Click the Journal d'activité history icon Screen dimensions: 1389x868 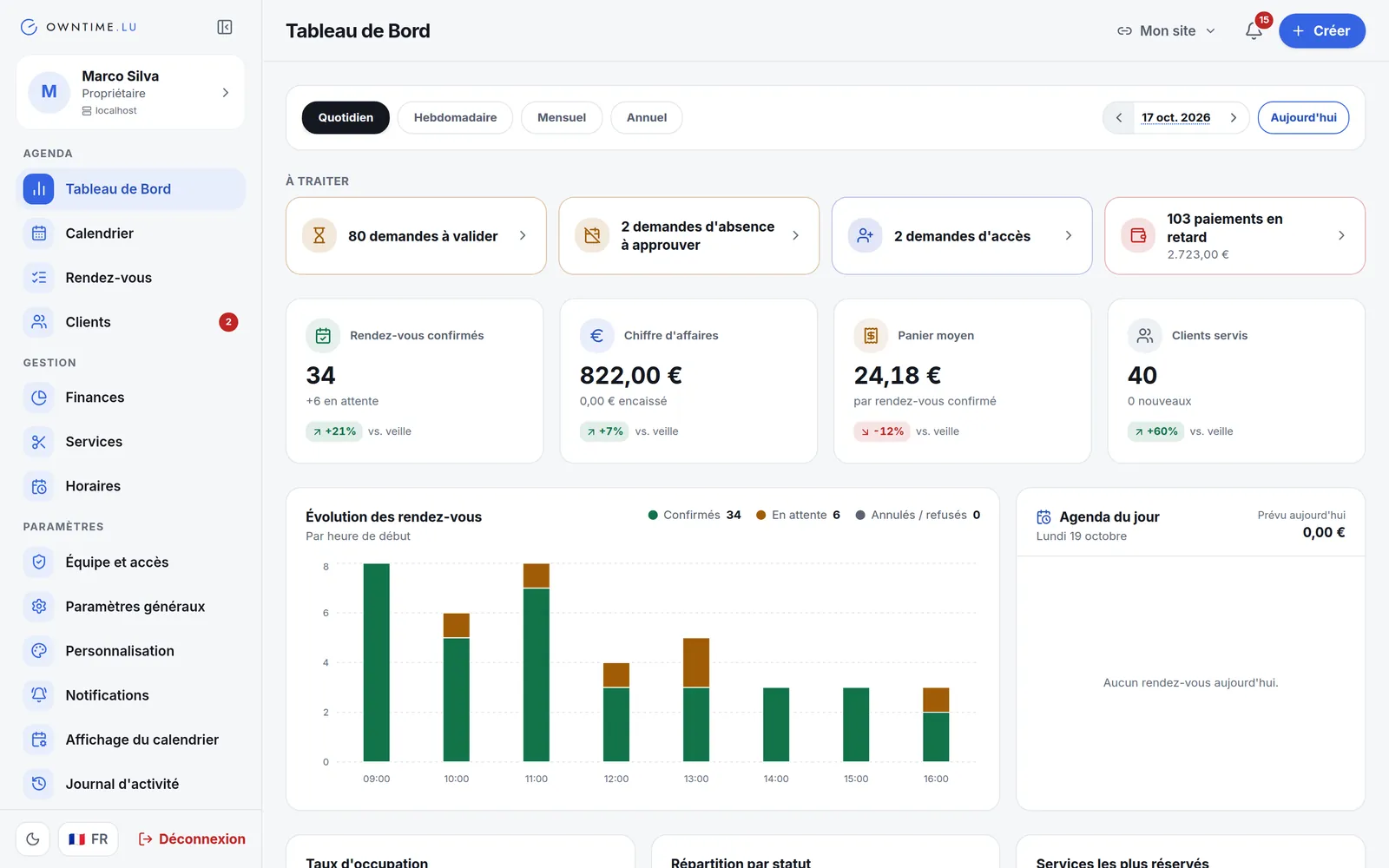pos(39,784)
